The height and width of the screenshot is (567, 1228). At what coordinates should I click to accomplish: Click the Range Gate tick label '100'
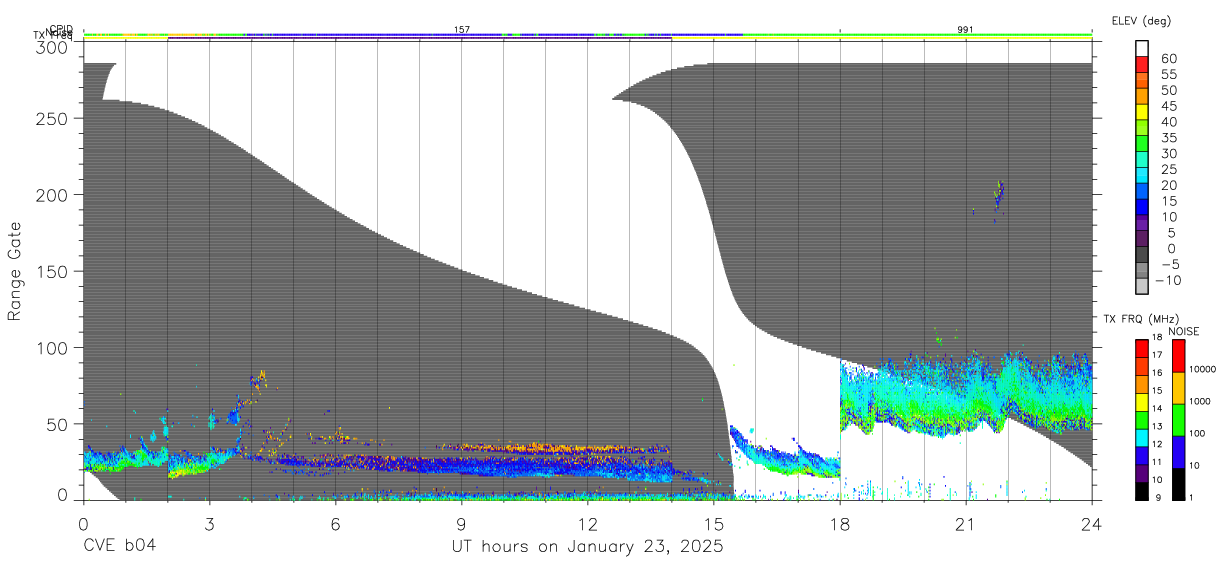click(52, 347)
